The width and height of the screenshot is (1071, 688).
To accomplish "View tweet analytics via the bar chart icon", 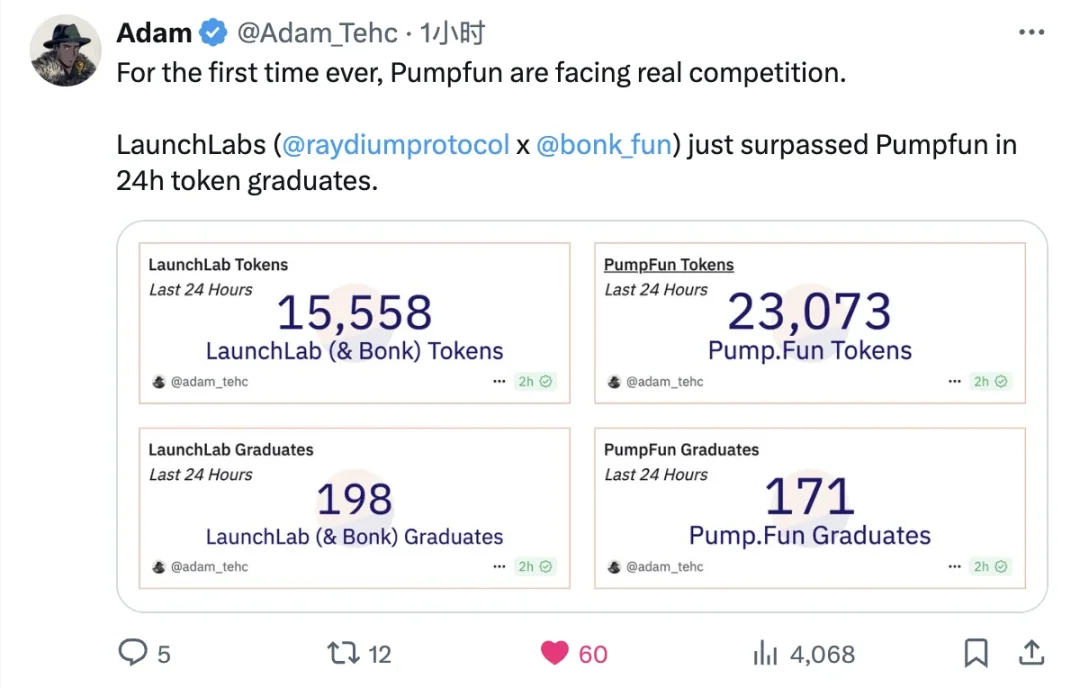I will (765, 653).
